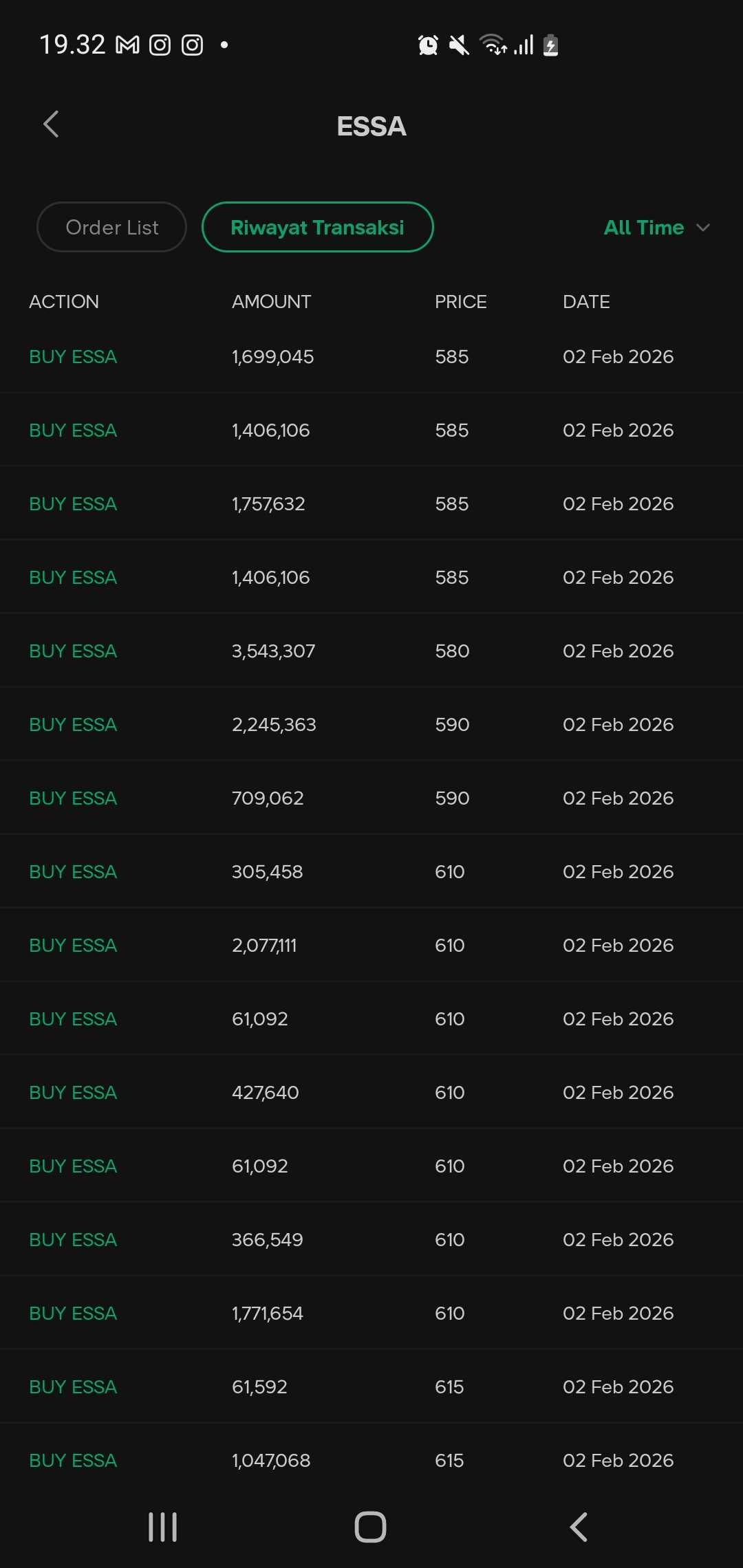Tap the AMOUNT column header
The width and height of the screenshot is (743, 1568).
pyautogui.click(x=271, y=302)
